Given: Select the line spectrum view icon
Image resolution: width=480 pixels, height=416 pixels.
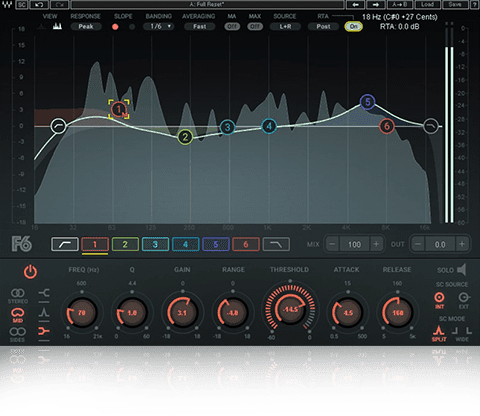Looking at the screenshot, I should pos(42,27).
